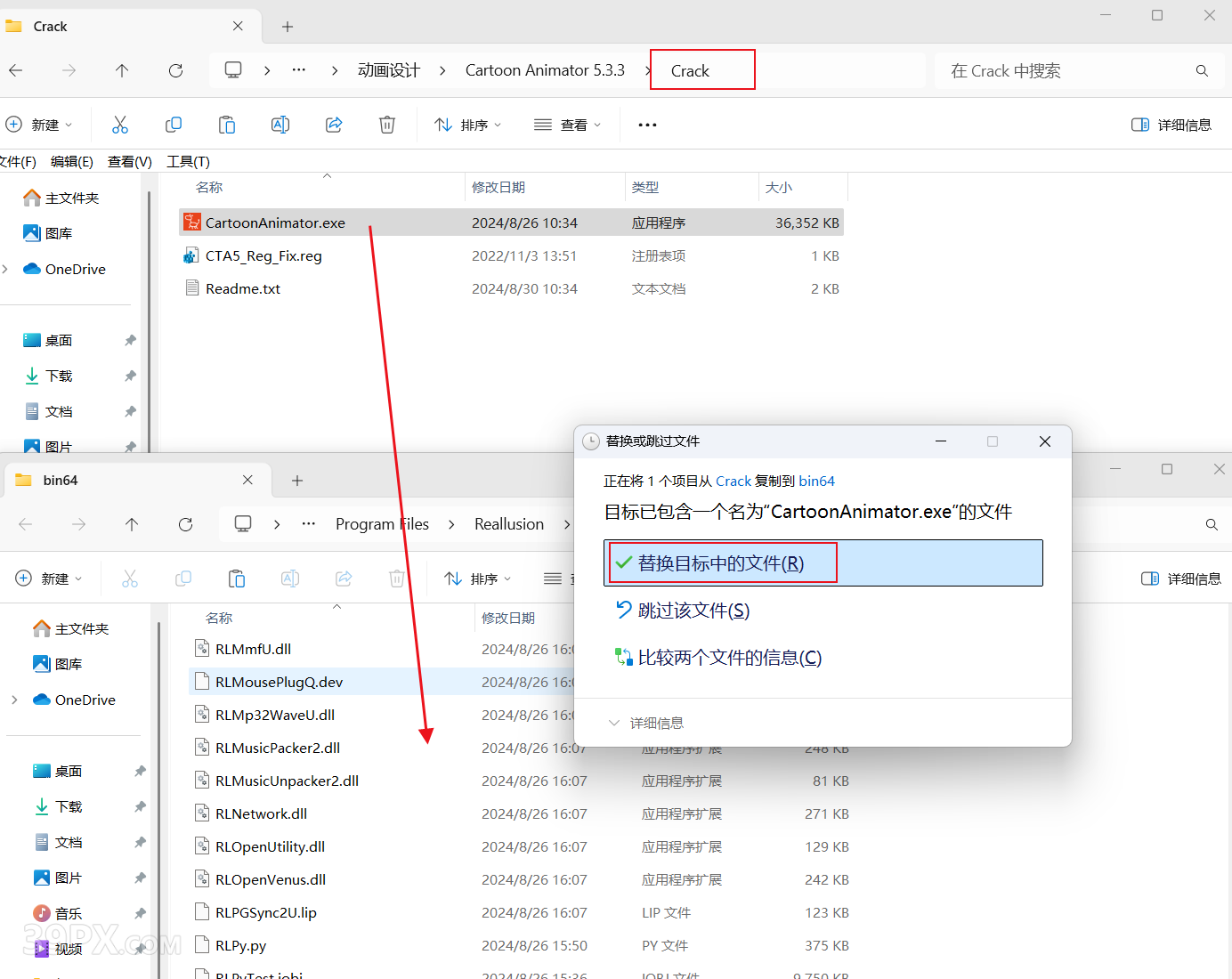
Task: Expand the details section in replace dialog
Action: click(x=647, y=723)
